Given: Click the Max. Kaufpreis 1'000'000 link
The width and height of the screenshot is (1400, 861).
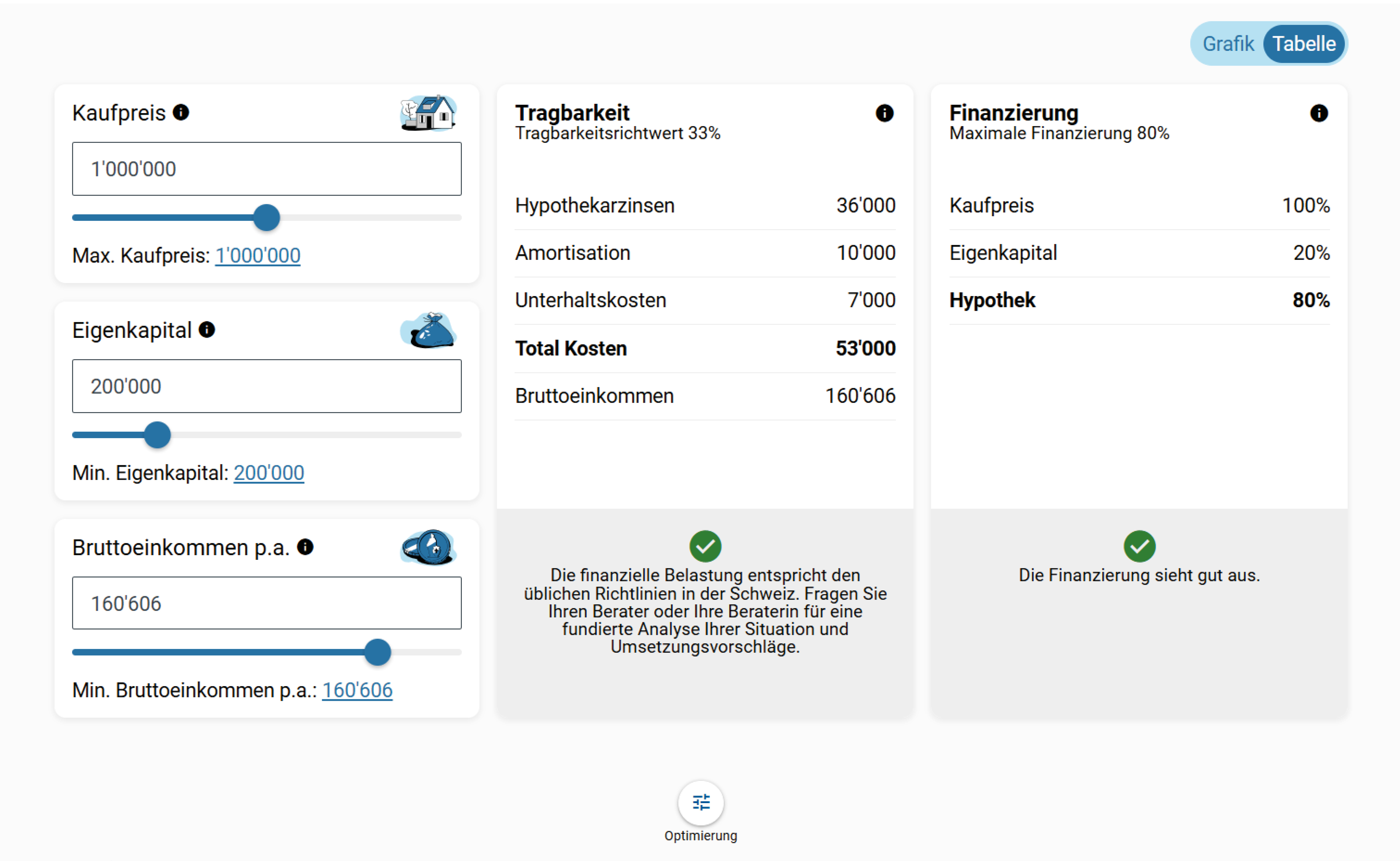Looking at the screenshot, I should click(x=257, y=255).
